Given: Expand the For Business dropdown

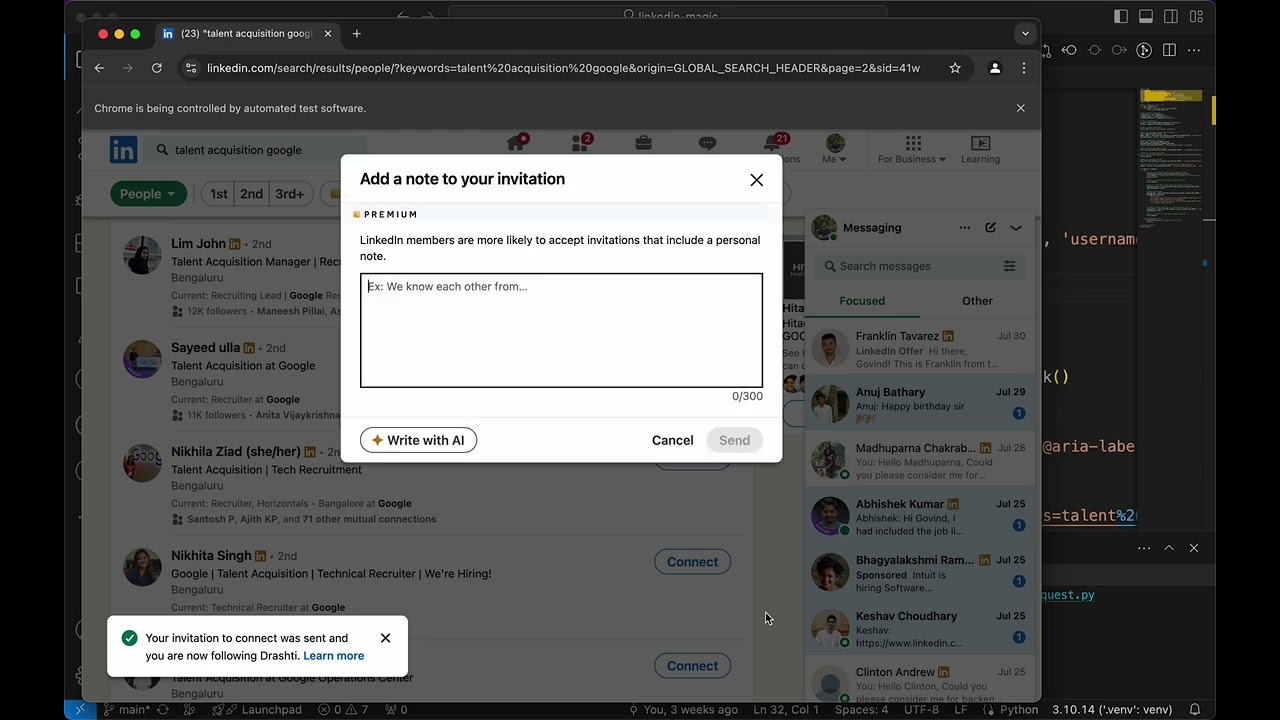Looking at the screenshot, I should coord(912,149).
